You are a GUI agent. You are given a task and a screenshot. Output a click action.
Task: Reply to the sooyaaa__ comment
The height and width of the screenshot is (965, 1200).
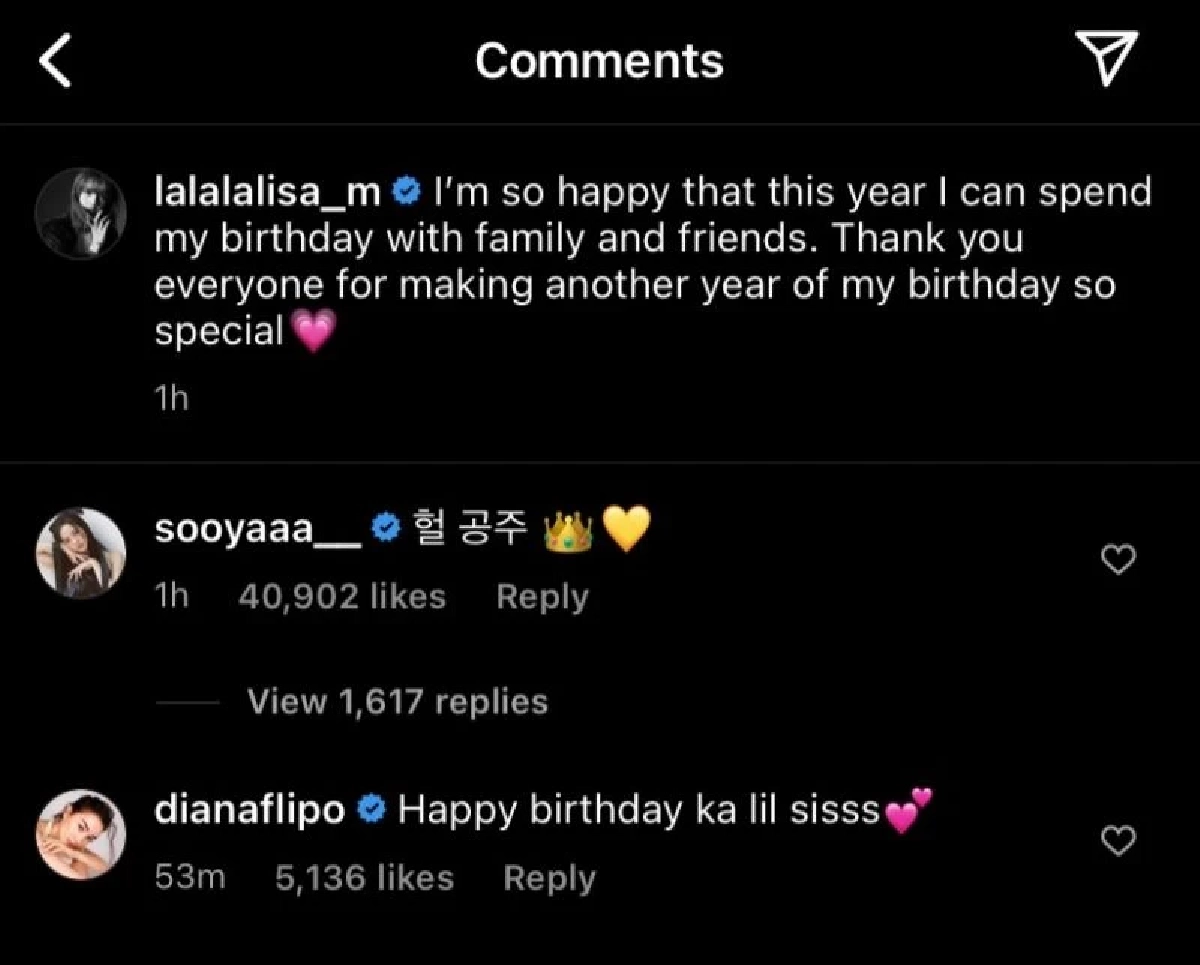click(x=542, y=597)
